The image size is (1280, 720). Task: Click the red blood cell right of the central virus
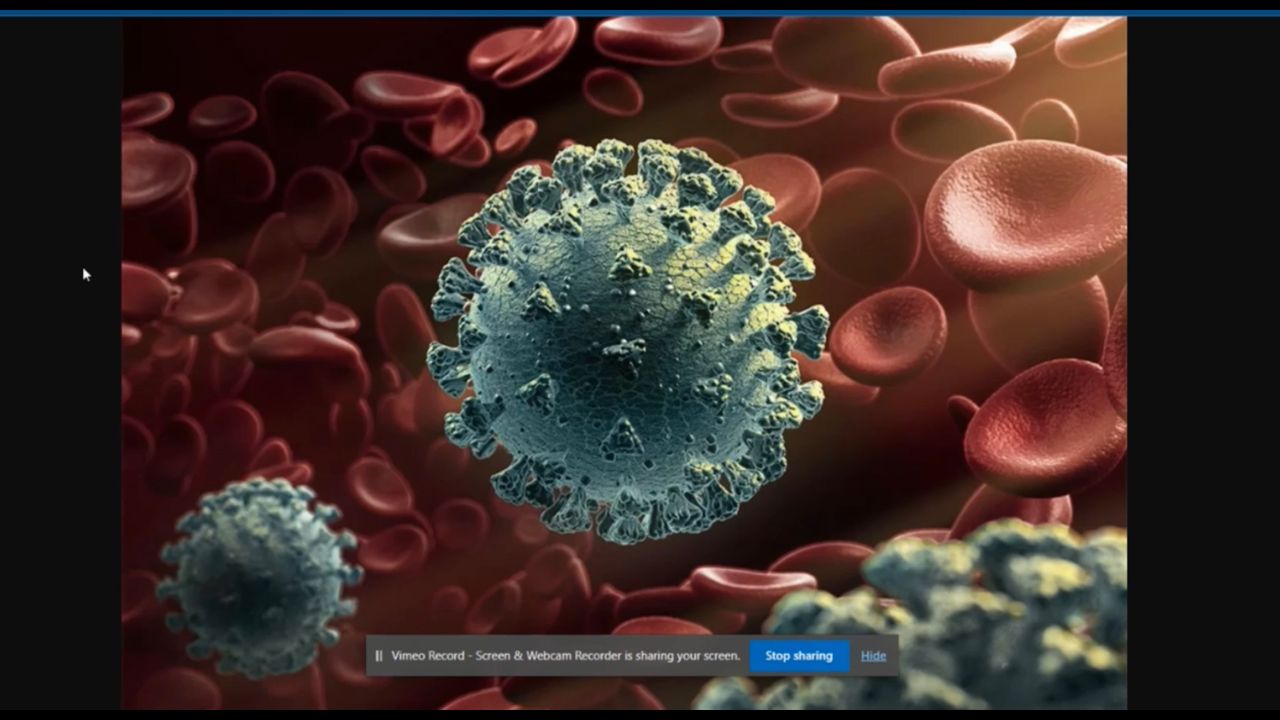click(888, 335)
